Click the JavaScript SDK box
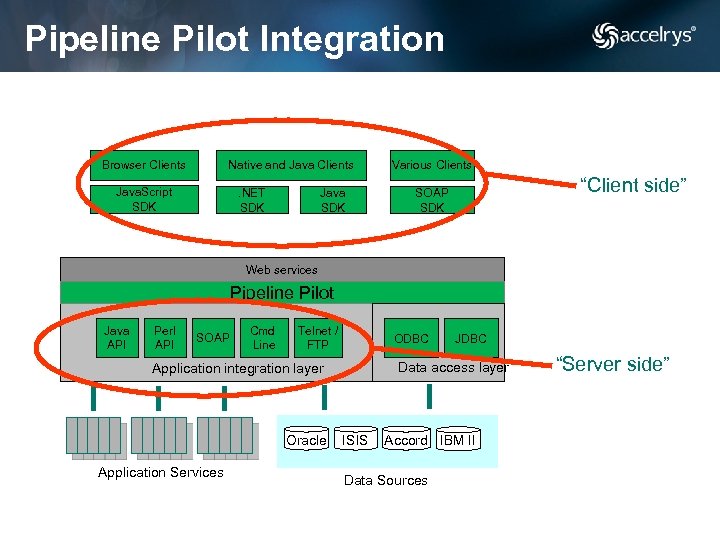 click(x=144, y=199)
